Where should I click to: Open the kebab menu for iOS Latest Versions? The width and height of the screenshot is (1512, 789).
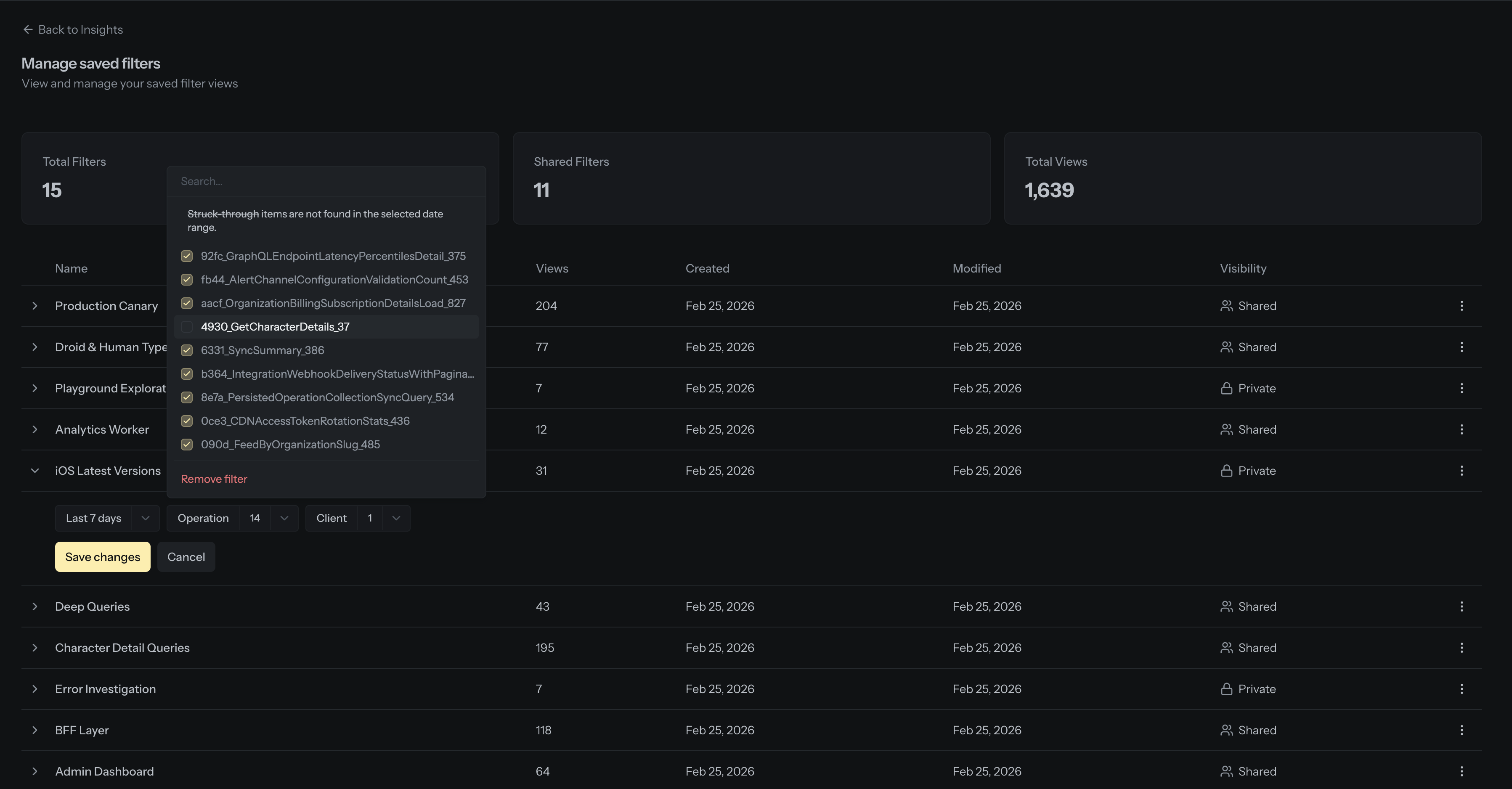[1462, 470]
